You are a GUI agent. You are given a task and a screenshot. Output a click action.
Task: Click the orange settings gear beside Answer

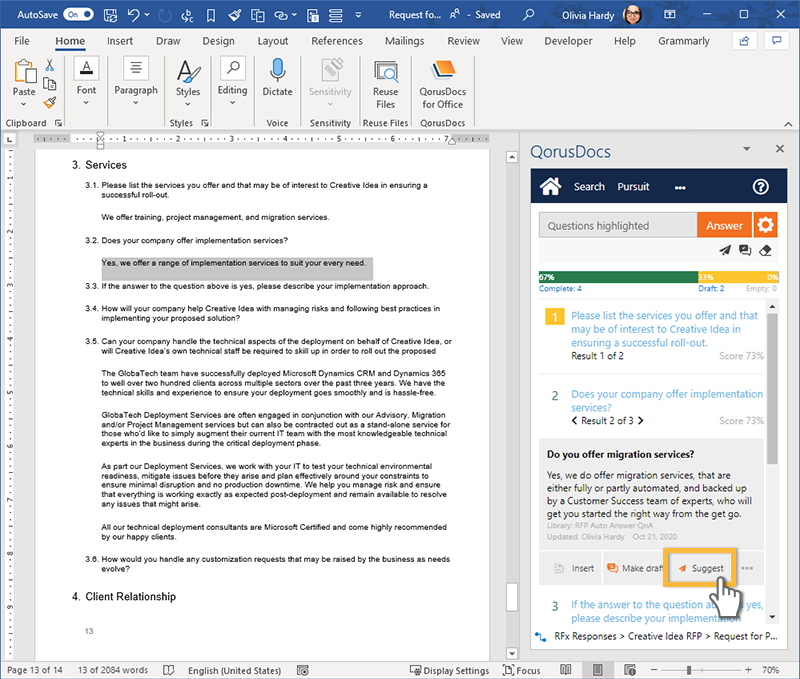click(766, 225)
